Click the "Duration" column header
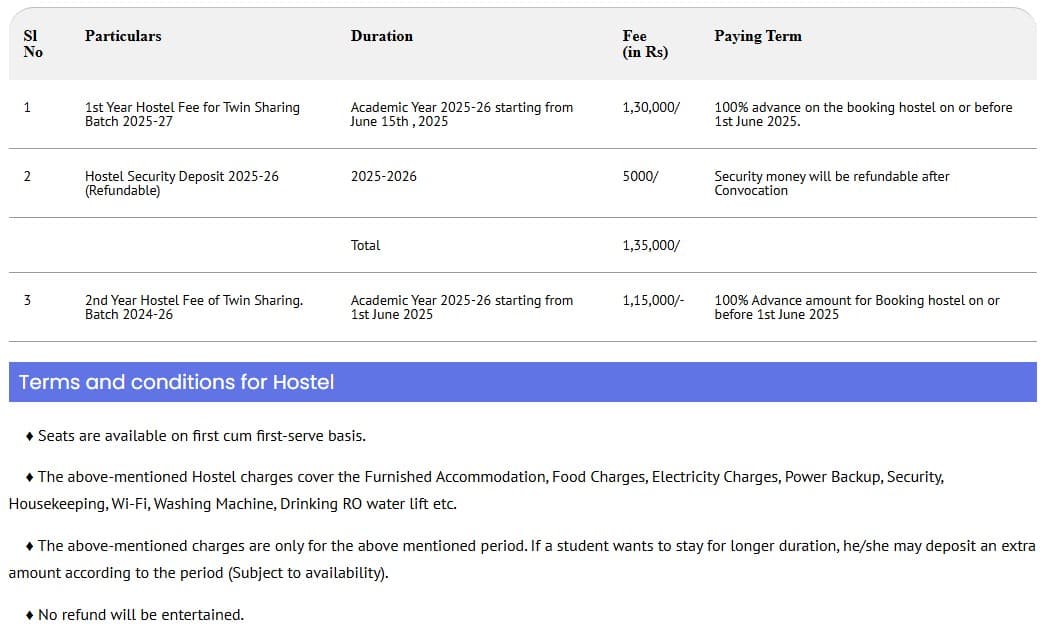The height and width of the screenshot is (638, 1055). (x=381, y=36)
